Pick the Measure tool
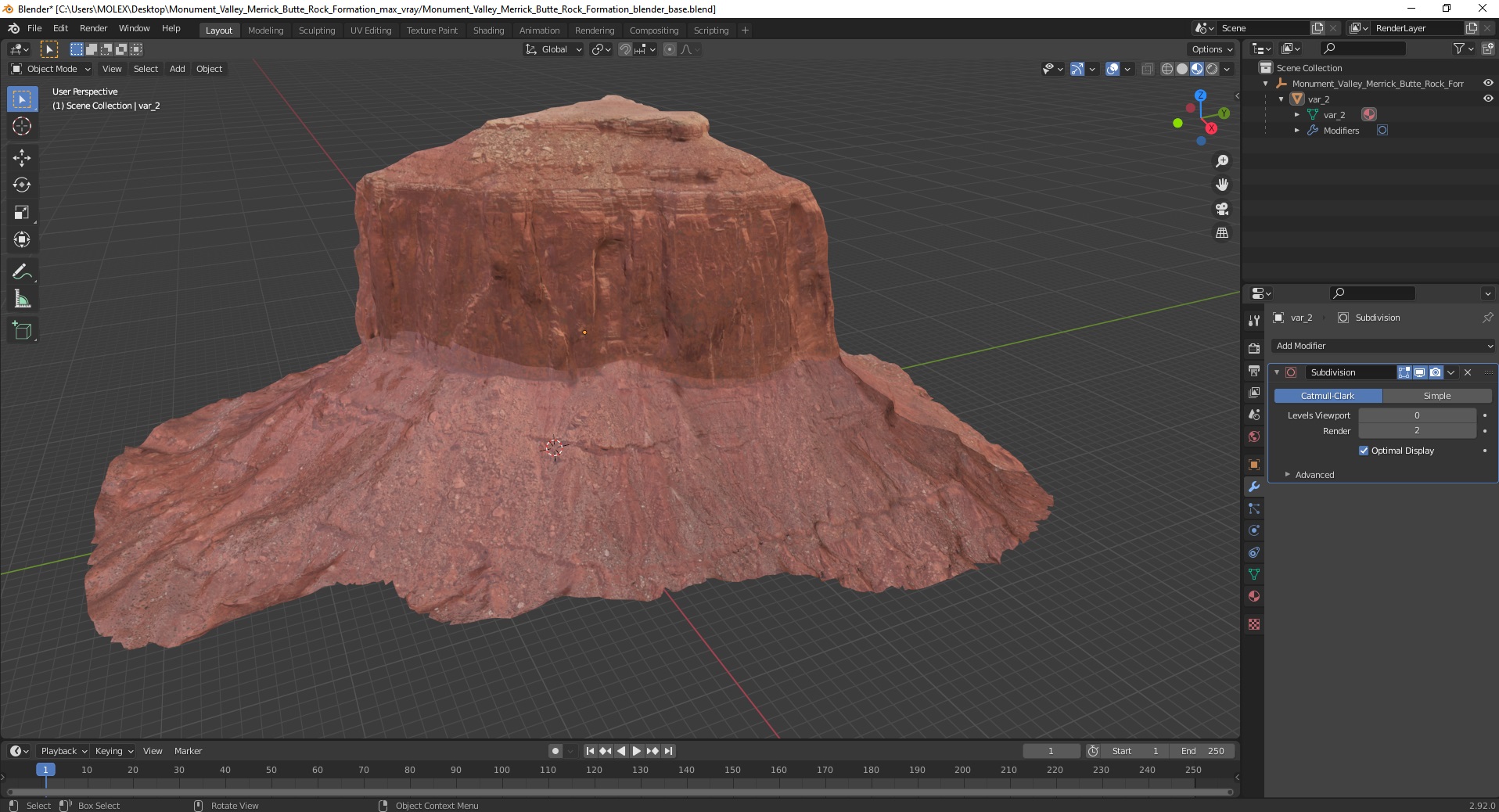The height and width of the screenshot is (812, 1499). (22, 300)
